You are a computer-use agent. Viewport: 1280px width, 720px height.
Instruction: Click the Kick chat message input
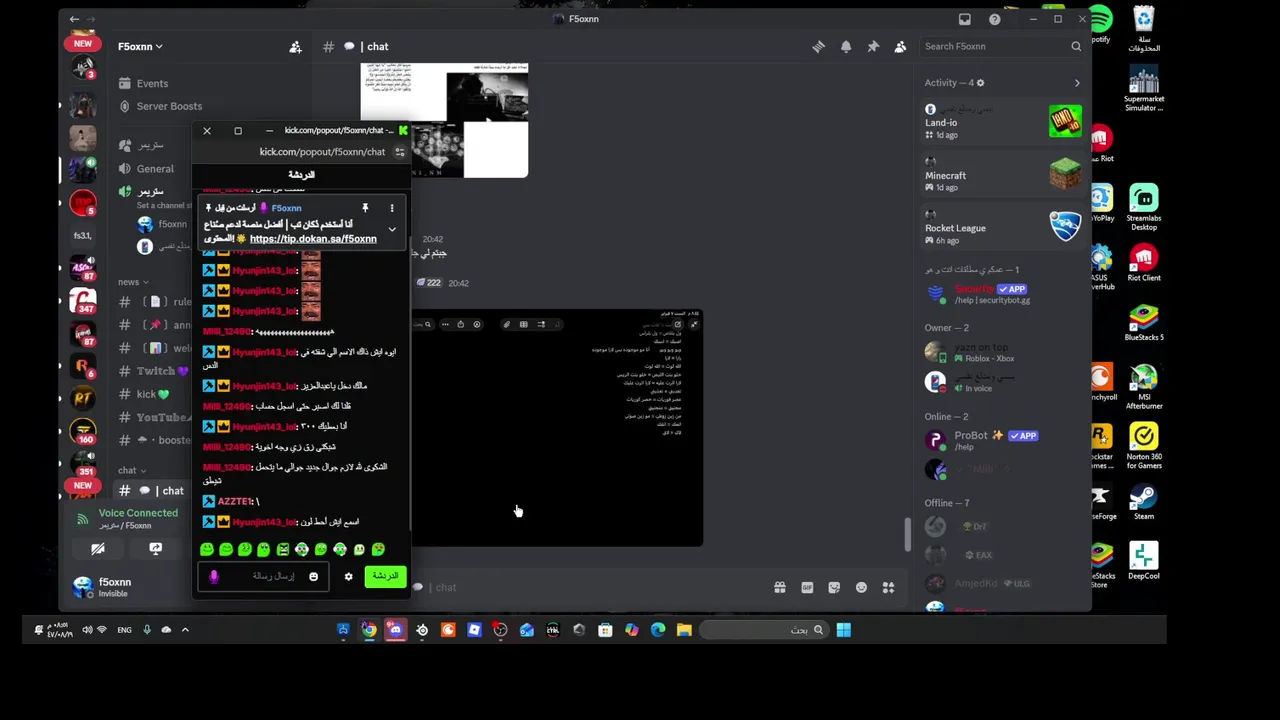click(x=265, y=577)
